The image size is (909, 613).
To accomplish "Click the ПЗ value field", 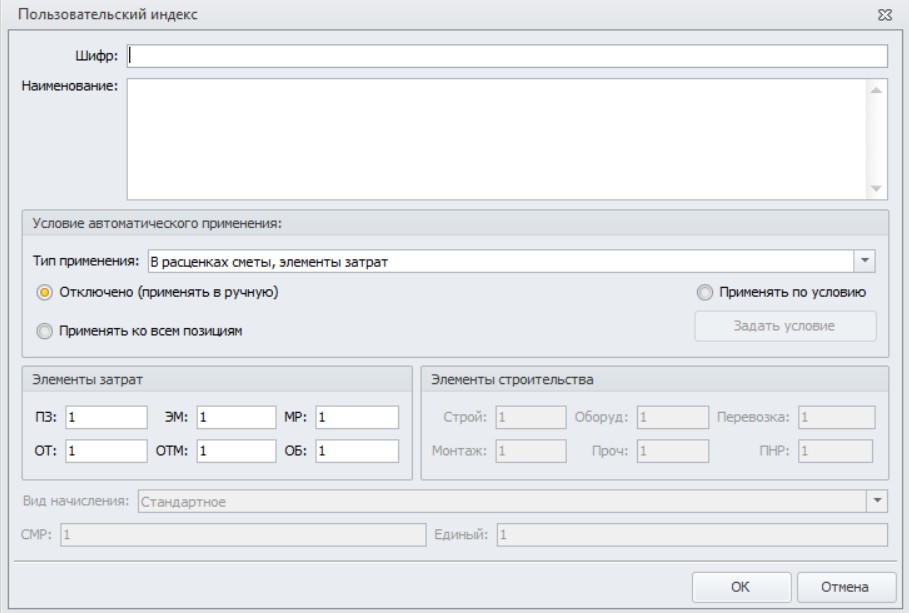I will pyautogui.click(x=106, y=417).
